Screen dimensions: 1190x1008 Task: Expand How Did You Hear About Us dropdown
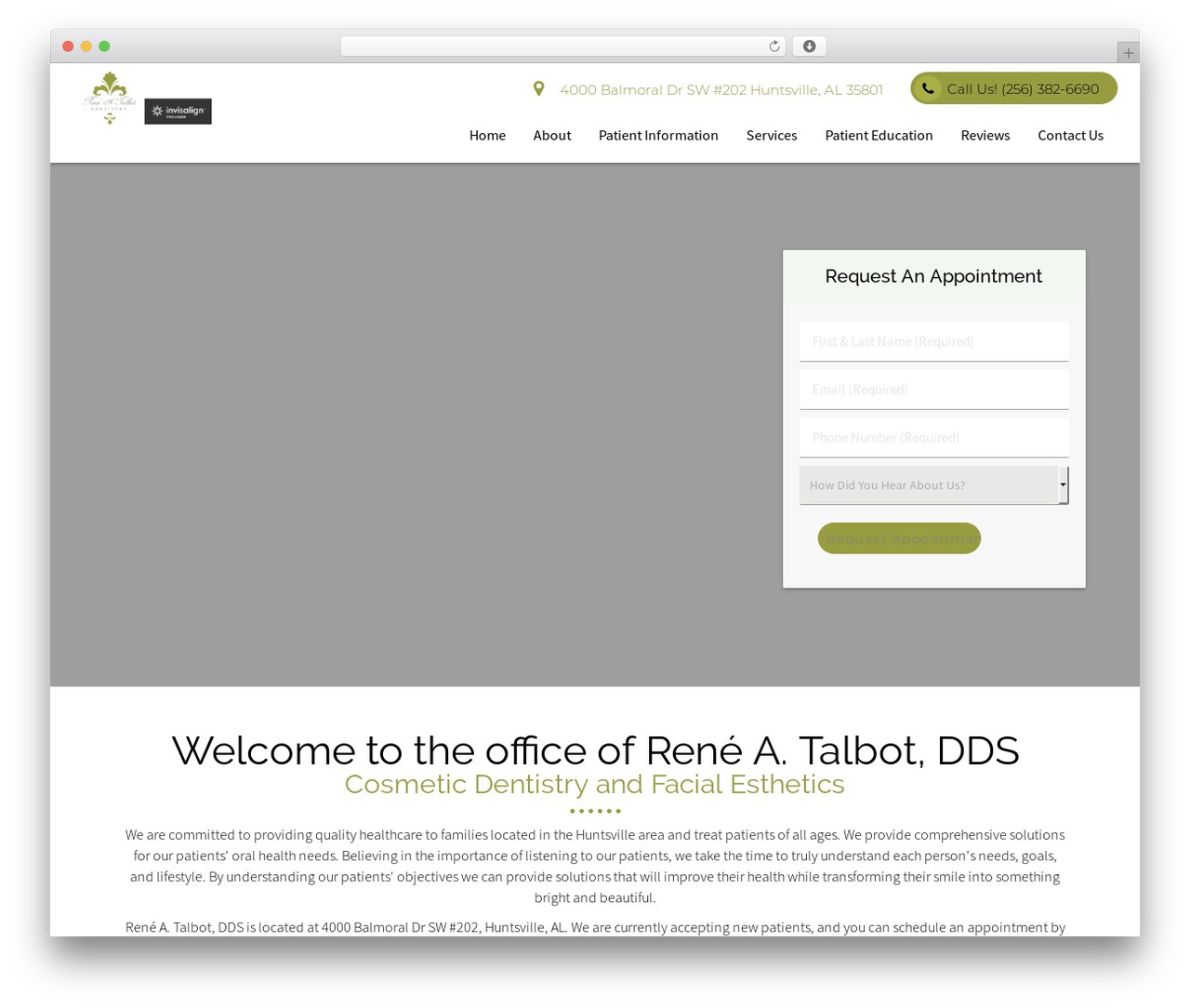point(934,485)
